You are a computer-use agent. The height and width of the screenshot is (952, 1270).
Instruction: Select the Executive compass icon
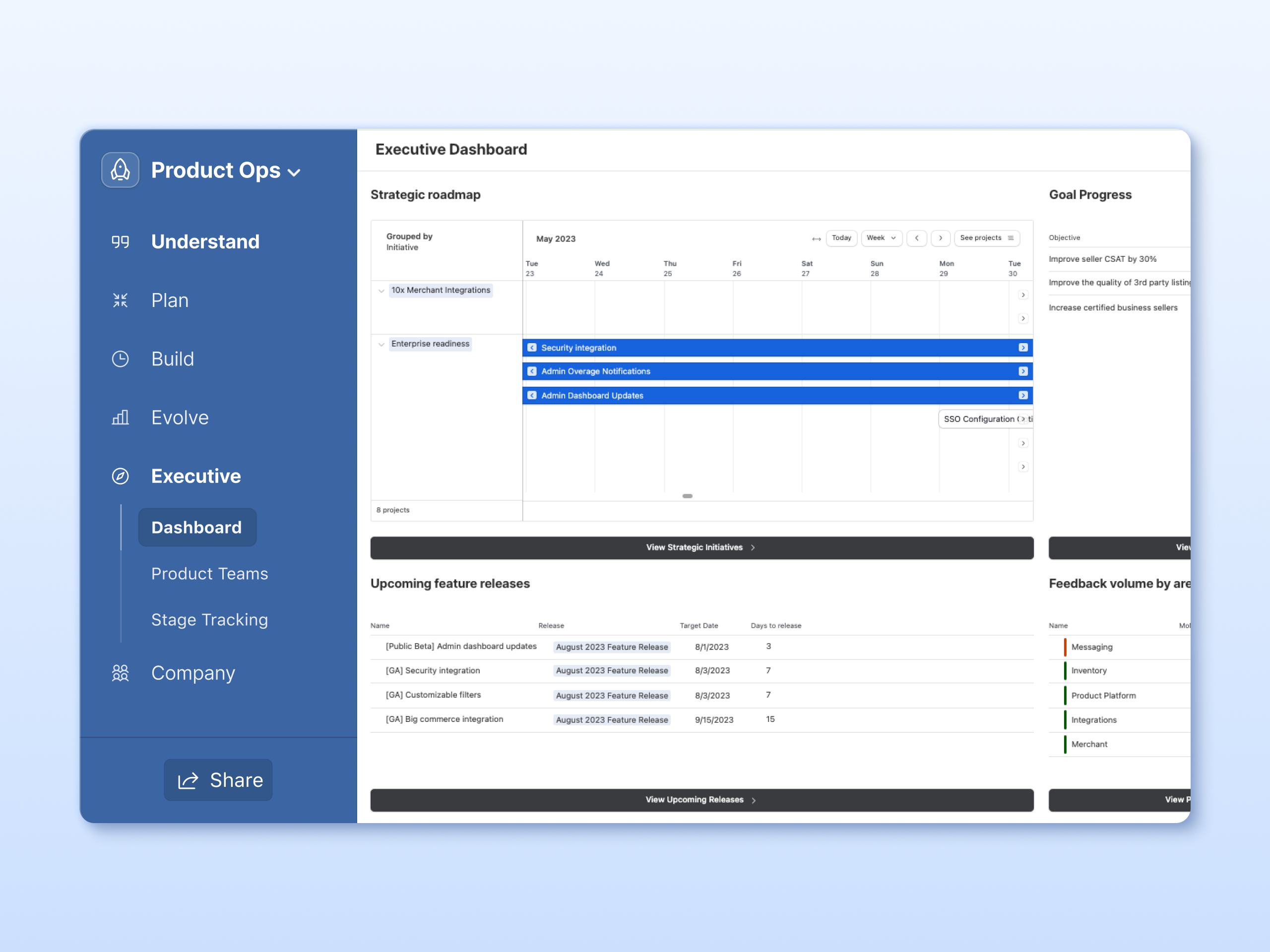pos(120,476)
